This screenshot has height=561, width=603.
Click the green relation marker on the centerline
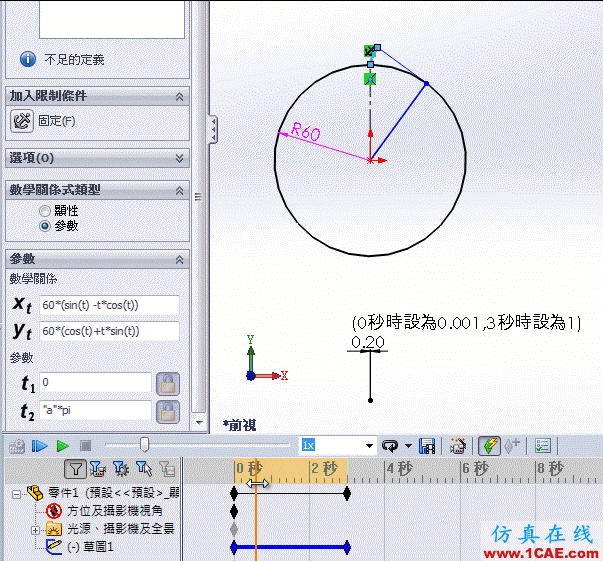(x=370, y=80)
